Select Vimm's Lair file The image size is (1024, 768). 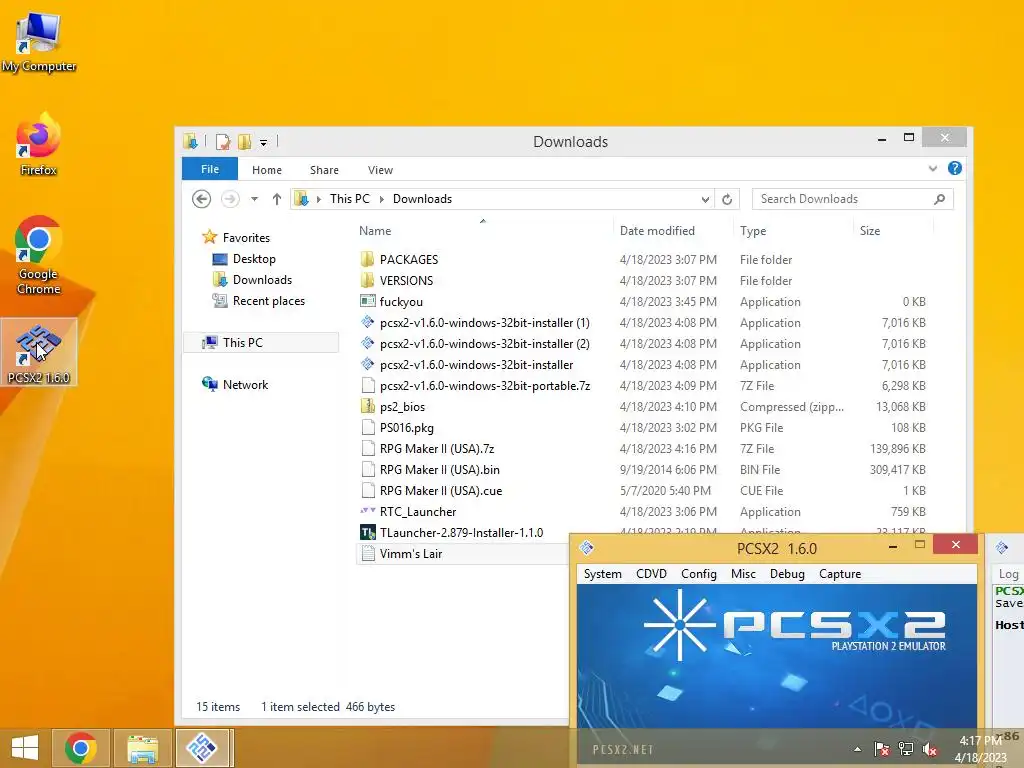410,554
